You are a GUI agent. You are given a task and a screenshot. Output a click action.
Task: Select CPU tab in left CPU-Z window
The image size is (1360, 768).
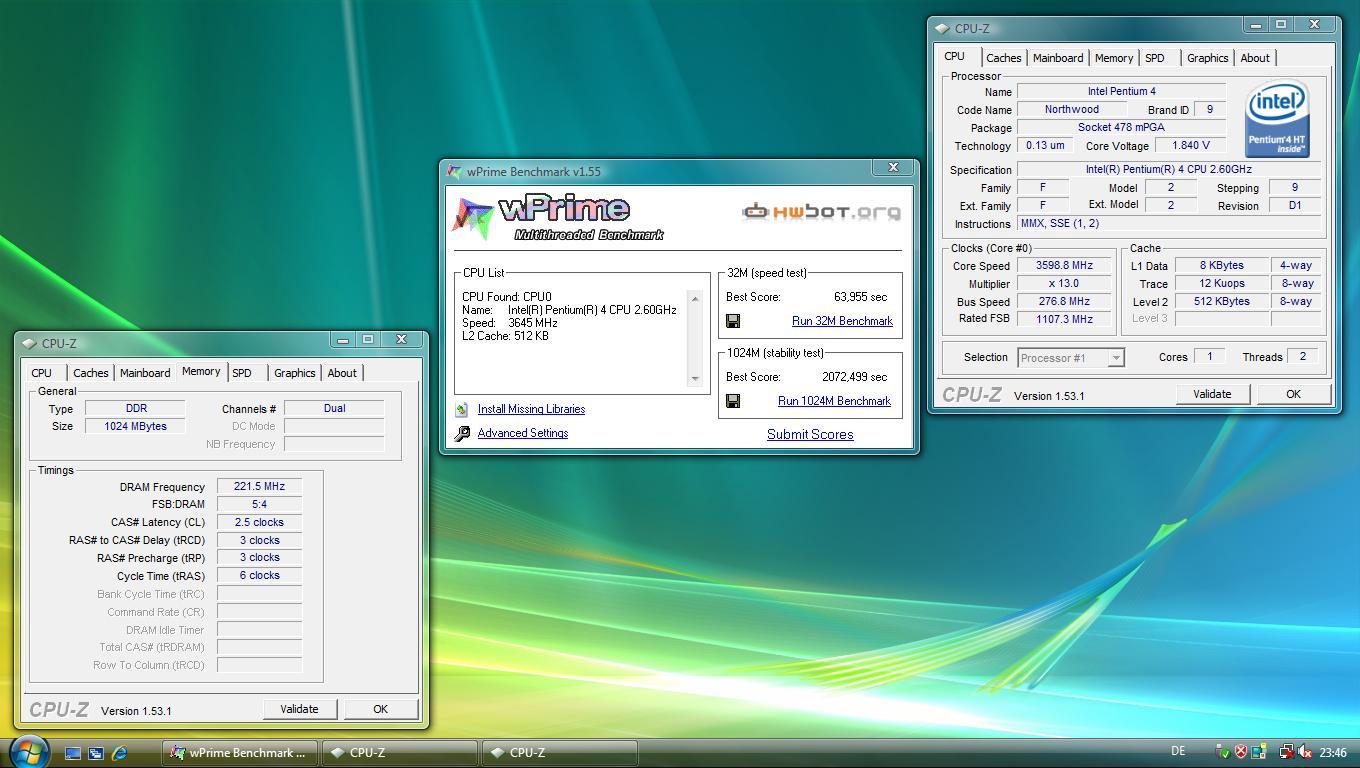[x=42, y=373]
